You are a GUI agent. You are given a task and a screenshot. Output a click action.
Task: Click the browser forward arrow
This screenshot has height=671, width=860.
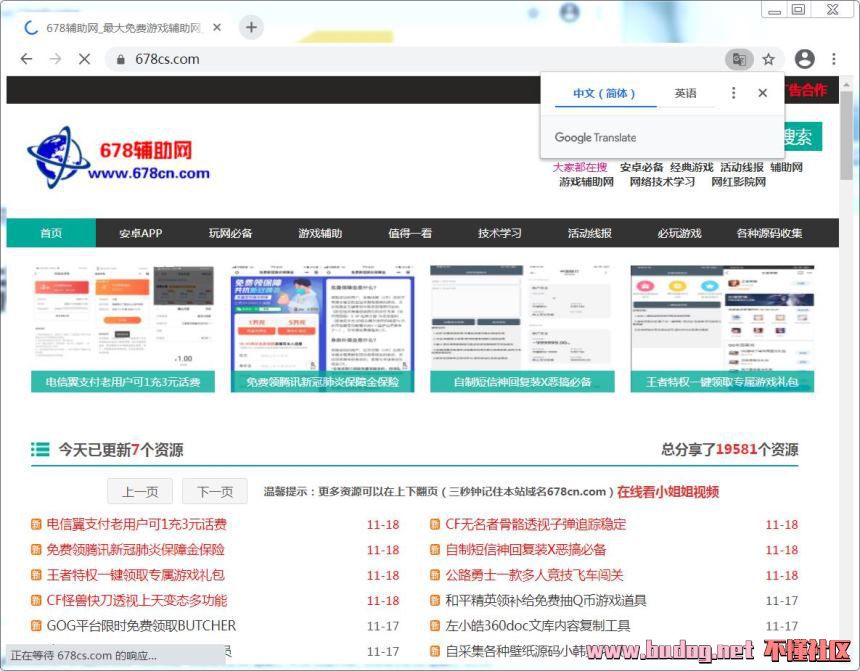[55, 59]
